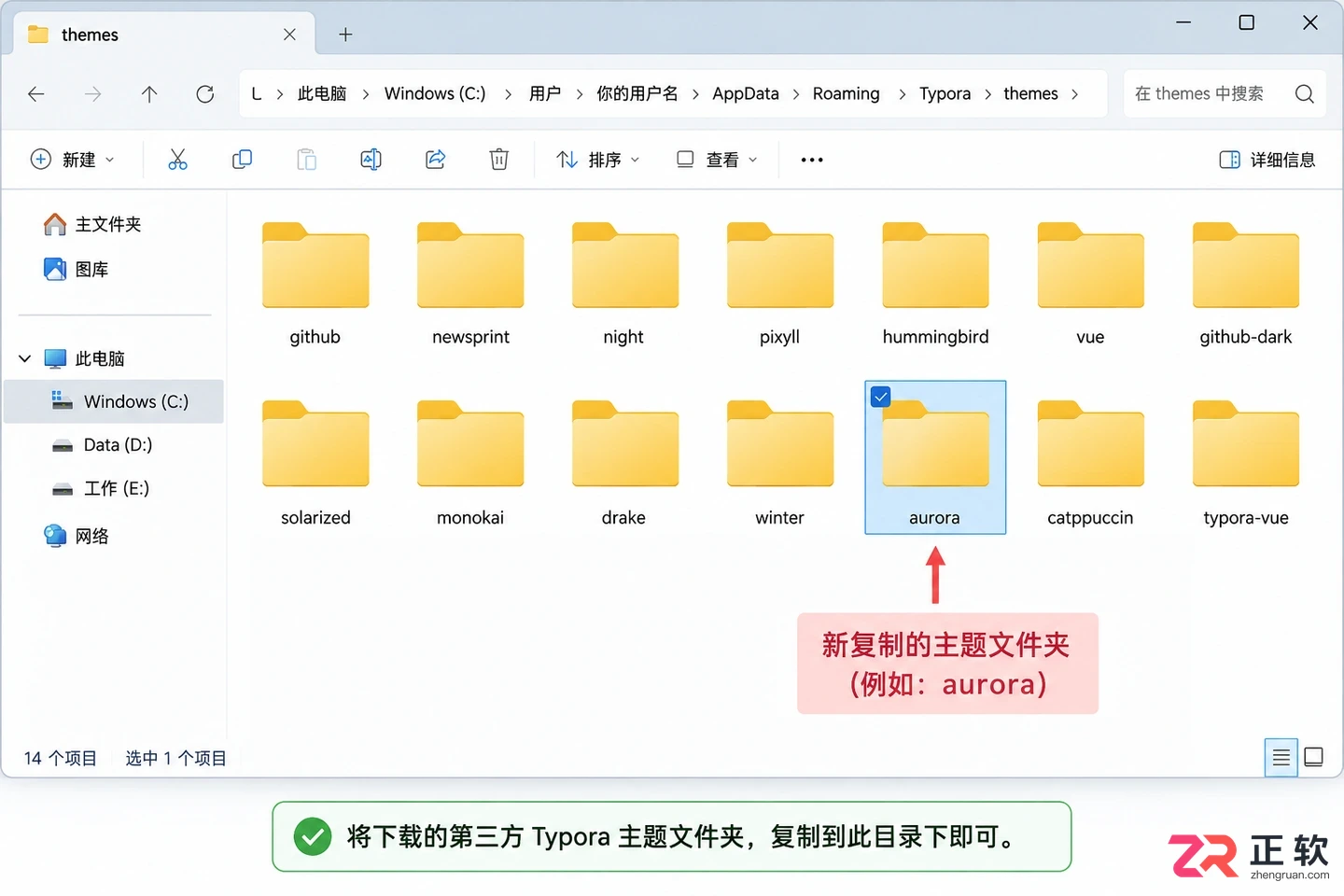This screenshot has height=896, width=1344.
Task: Uncheck the aurora folder checkbox
Action: tap(880, 397)
